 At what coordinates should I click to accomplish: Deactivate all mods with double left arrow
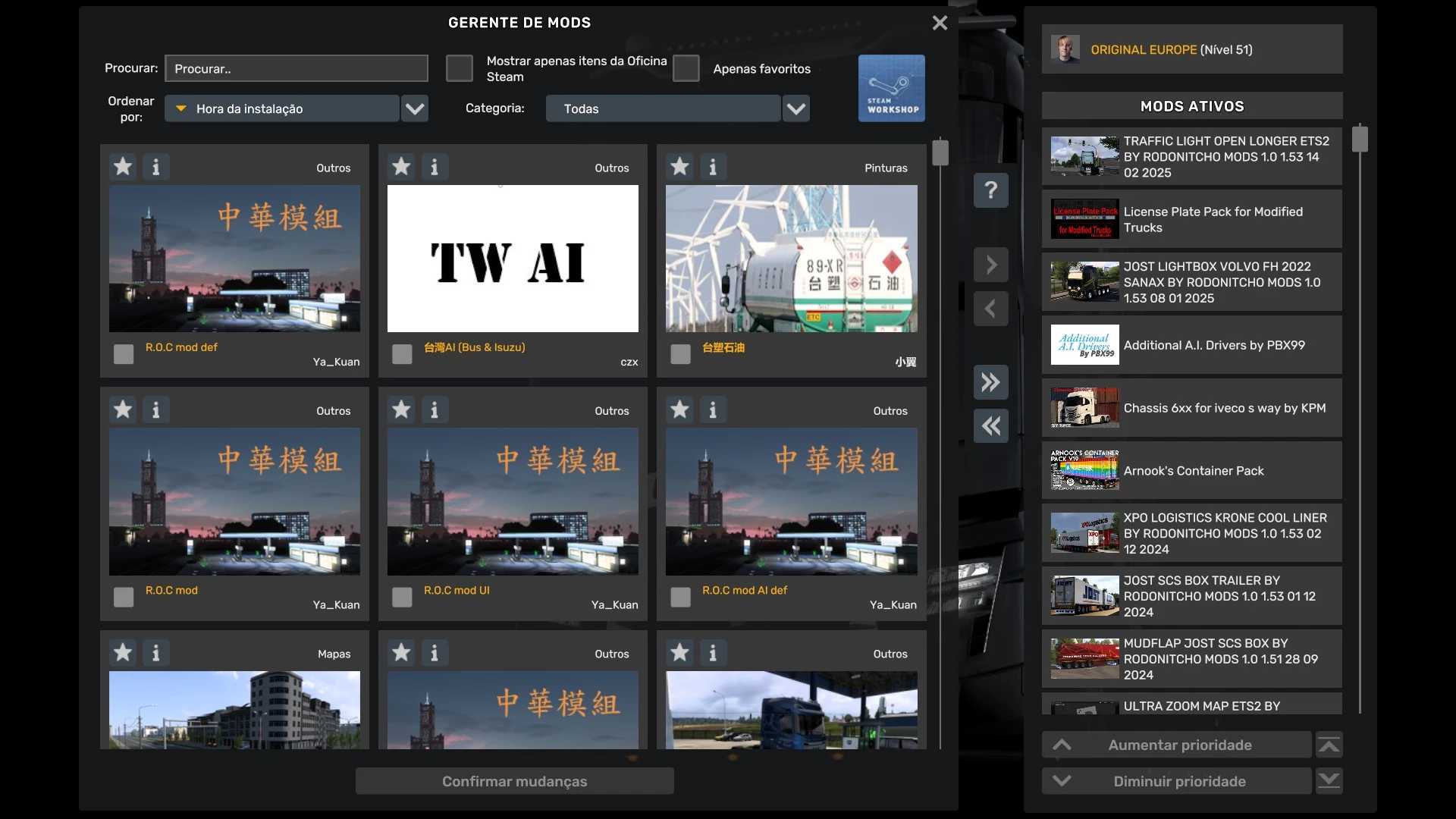990,426
